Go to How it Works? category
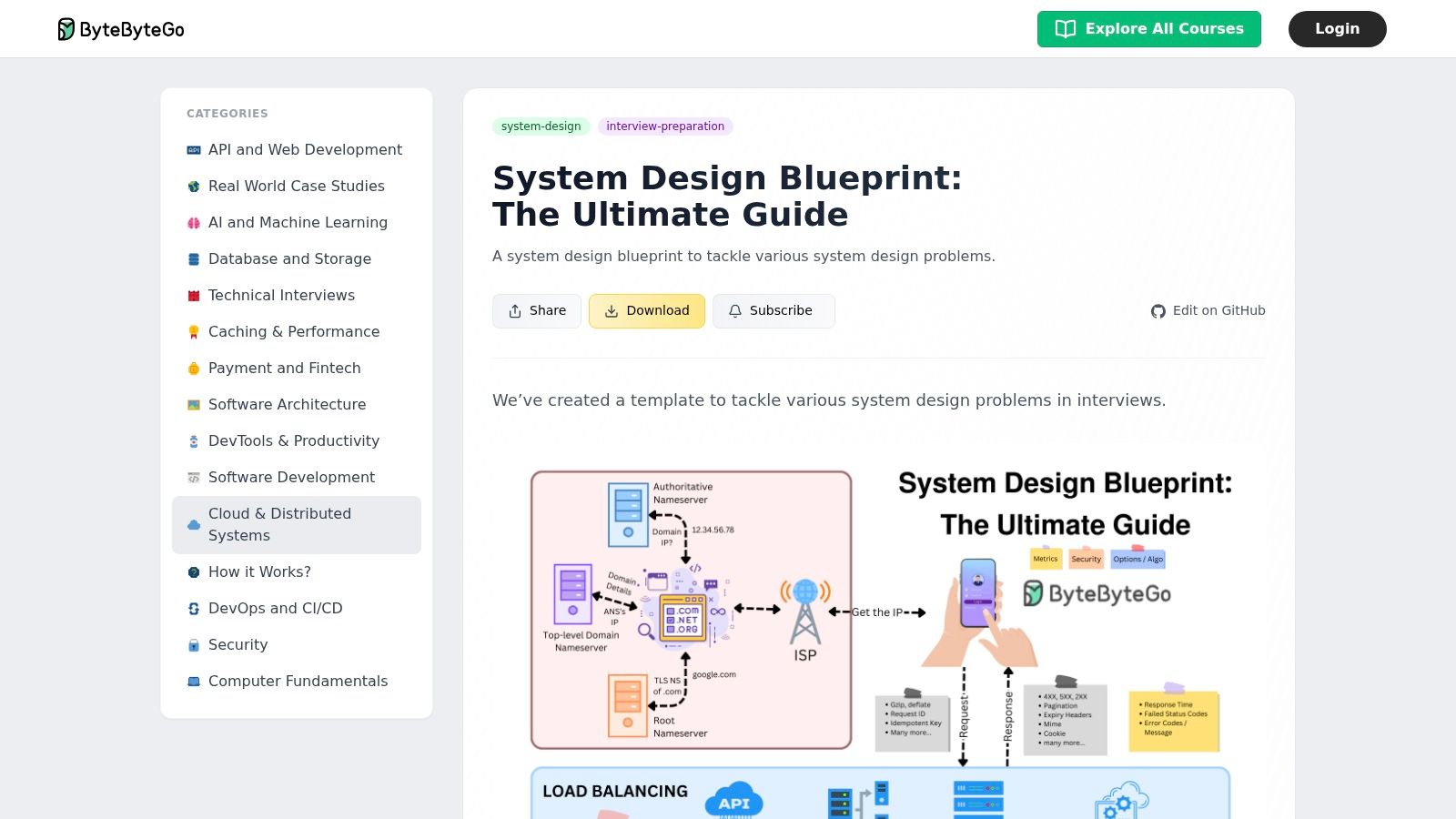Screen dimensions: 1456x819 pos(297,572)
